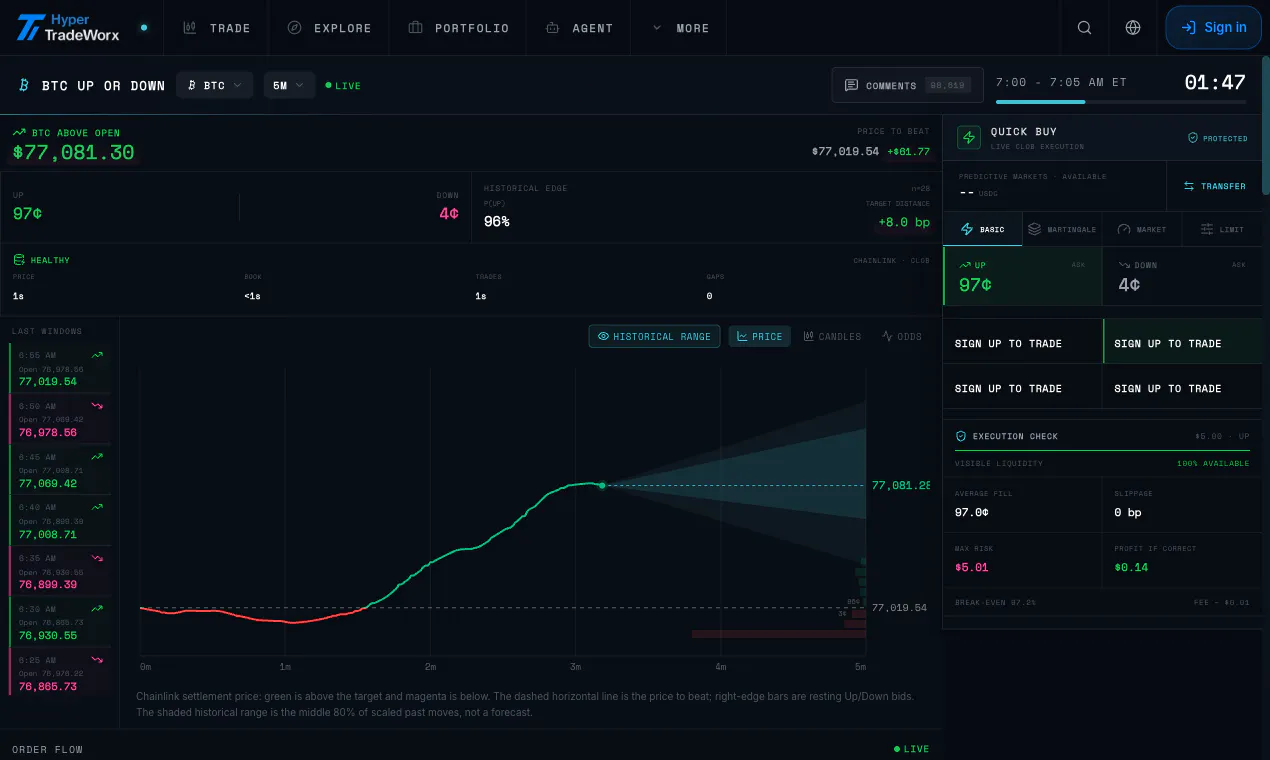
Task: Click the window countdown progress bar
Action: point(1121,102)
